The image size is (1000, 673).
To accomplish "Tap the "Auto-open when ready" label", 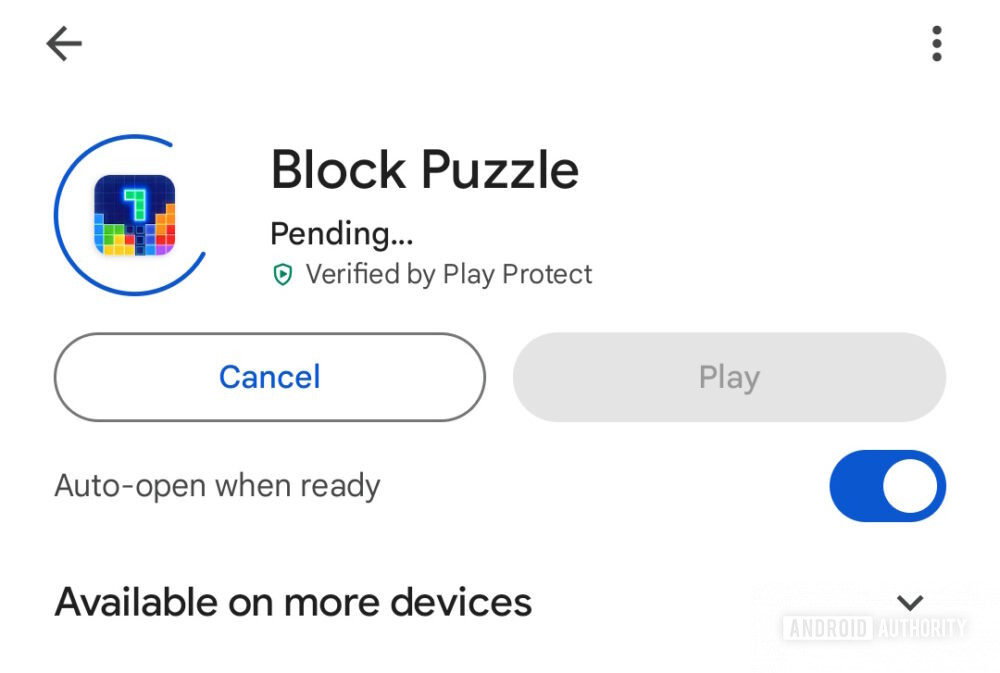I will 217,486.
